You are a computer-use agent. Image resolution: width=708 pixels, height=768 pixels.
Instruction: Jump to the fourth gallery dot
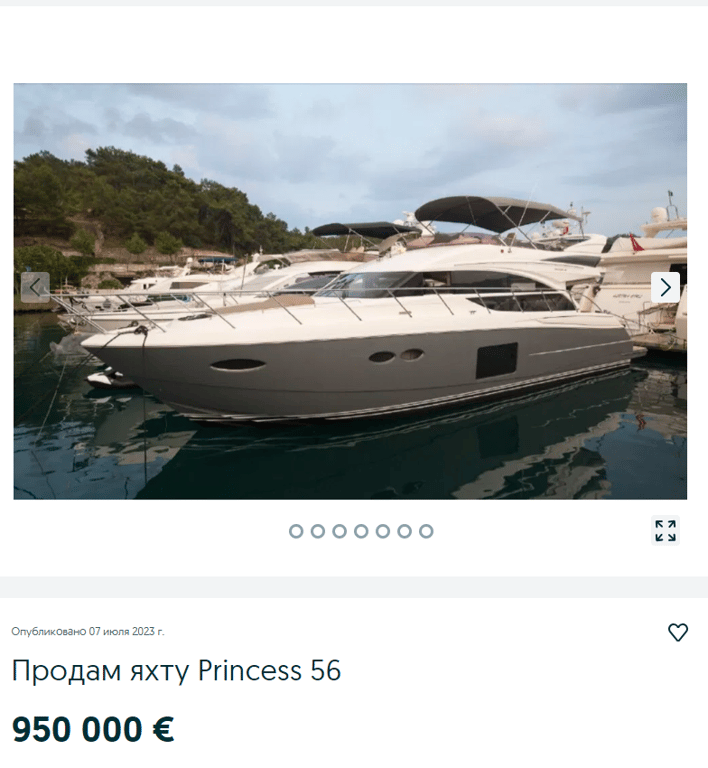point(361,531)
